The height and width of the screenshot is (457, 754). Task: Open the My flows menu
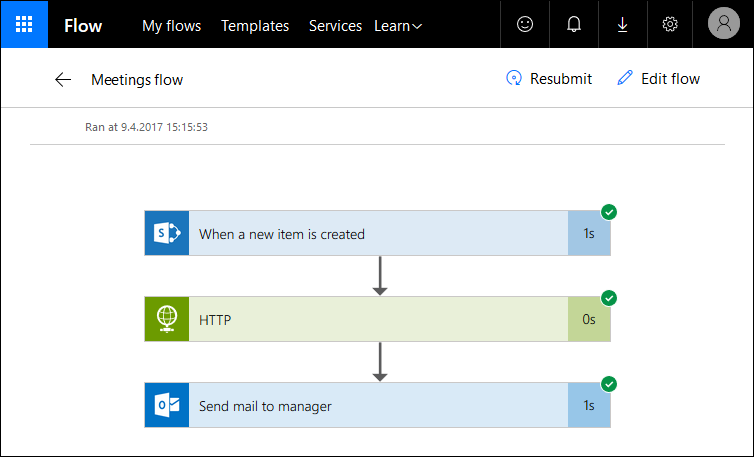171,26
